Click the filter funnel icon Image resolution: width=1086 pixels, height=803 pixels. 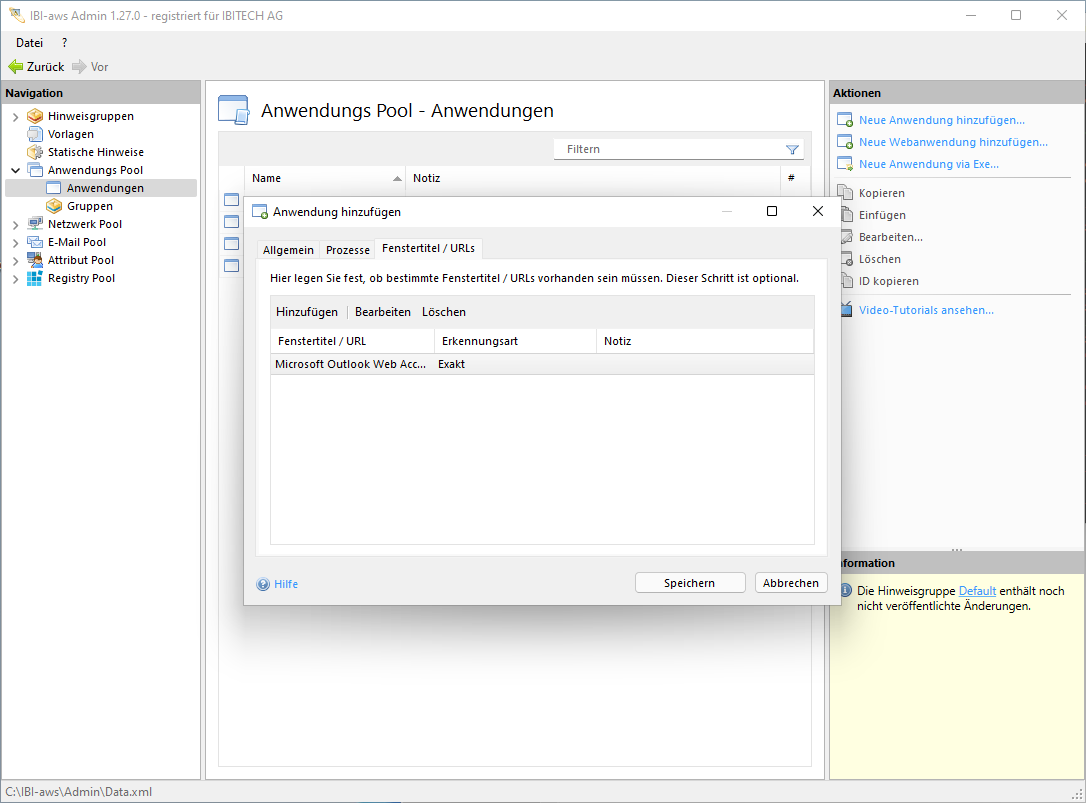[792, 150]
